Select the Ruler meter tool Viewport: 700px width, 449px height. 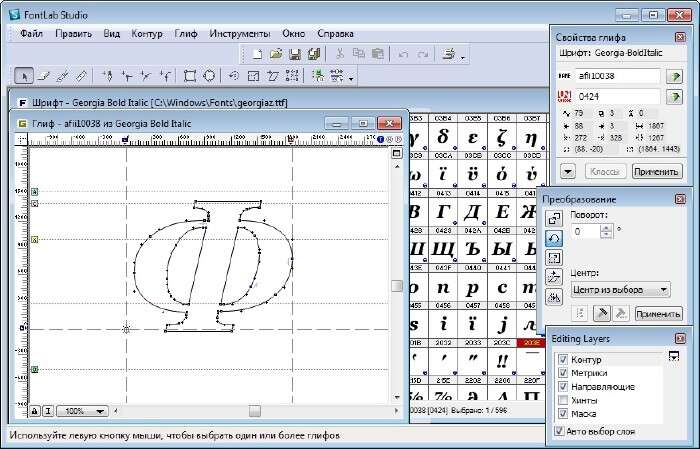[81, 76]
